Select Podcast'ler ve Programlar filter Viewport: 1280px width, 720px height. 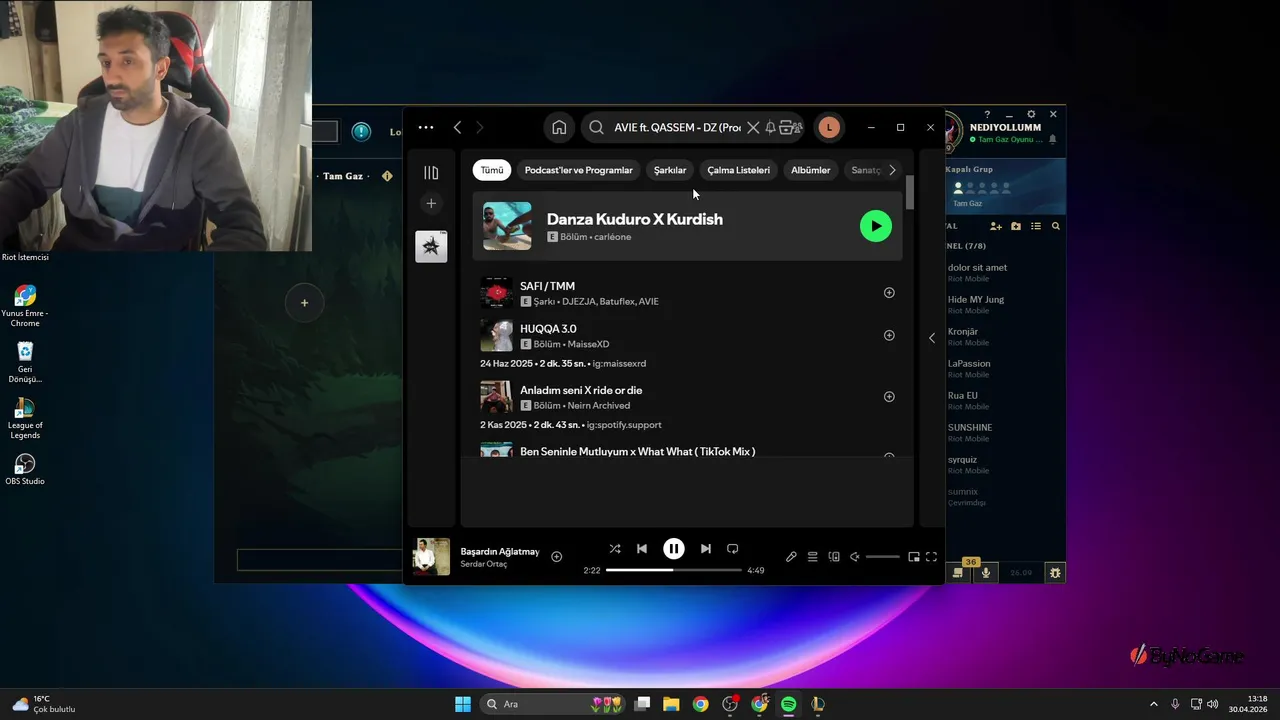click(579, 170)
